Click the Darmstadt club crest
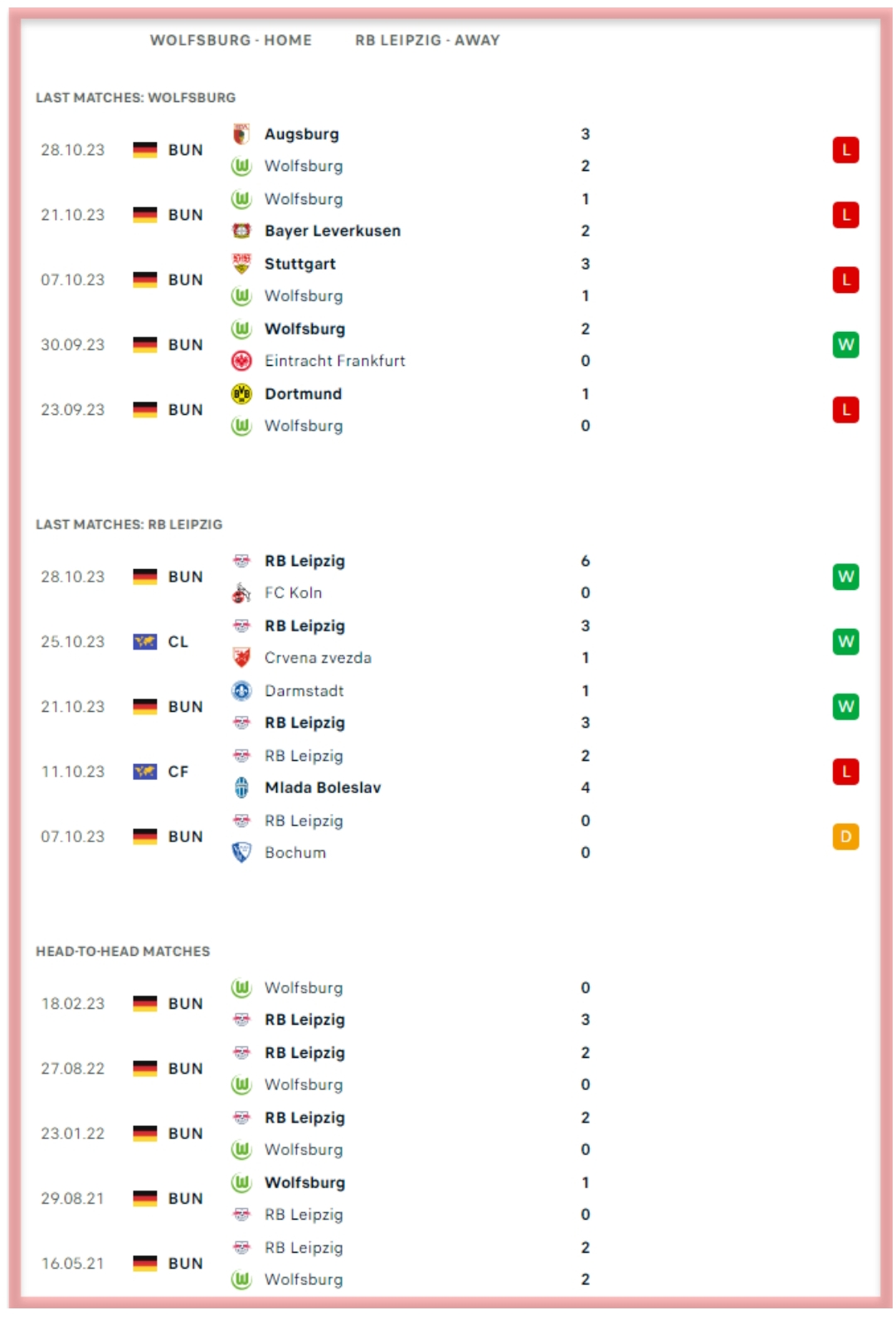This screenshot has height=1320, width=896. click(241, 690)
